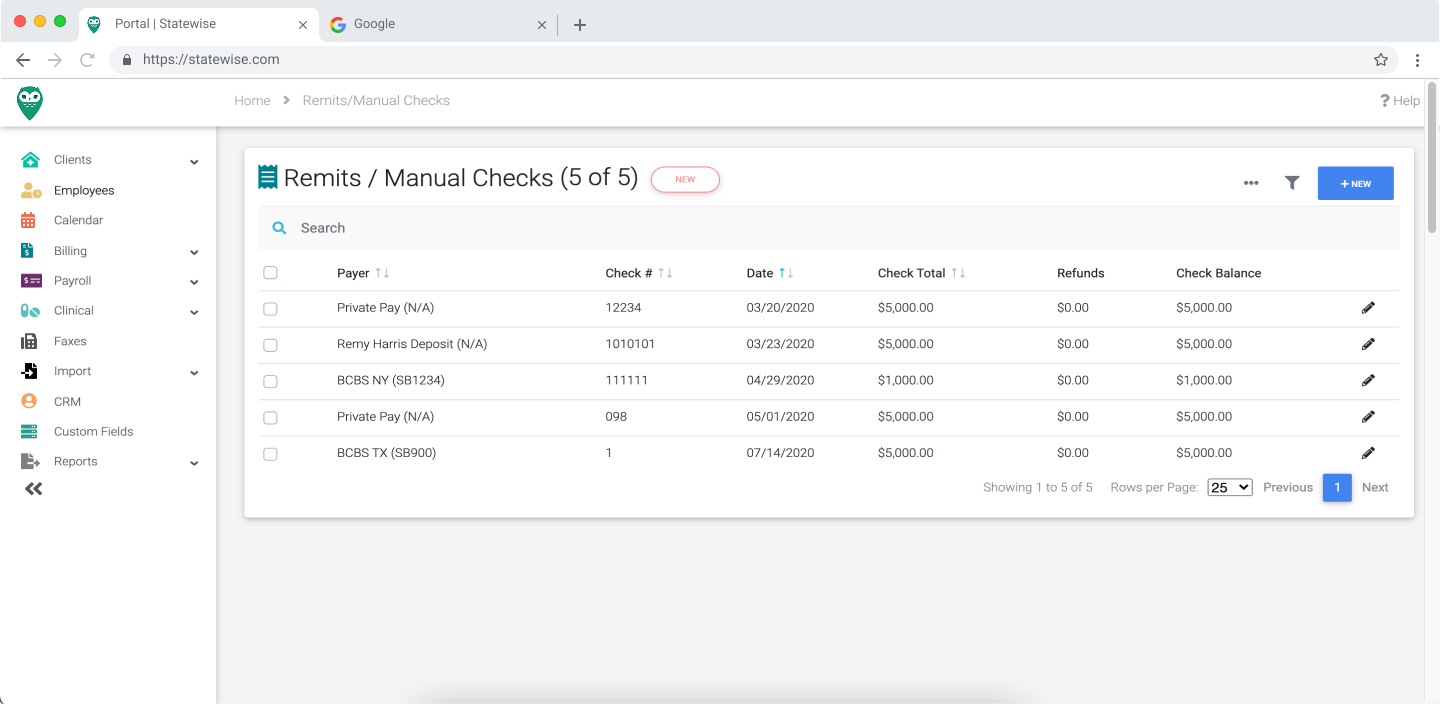Screen dimensions: 1440x704
Task: Click the Billing dollar icon
Action: point(29,251)
